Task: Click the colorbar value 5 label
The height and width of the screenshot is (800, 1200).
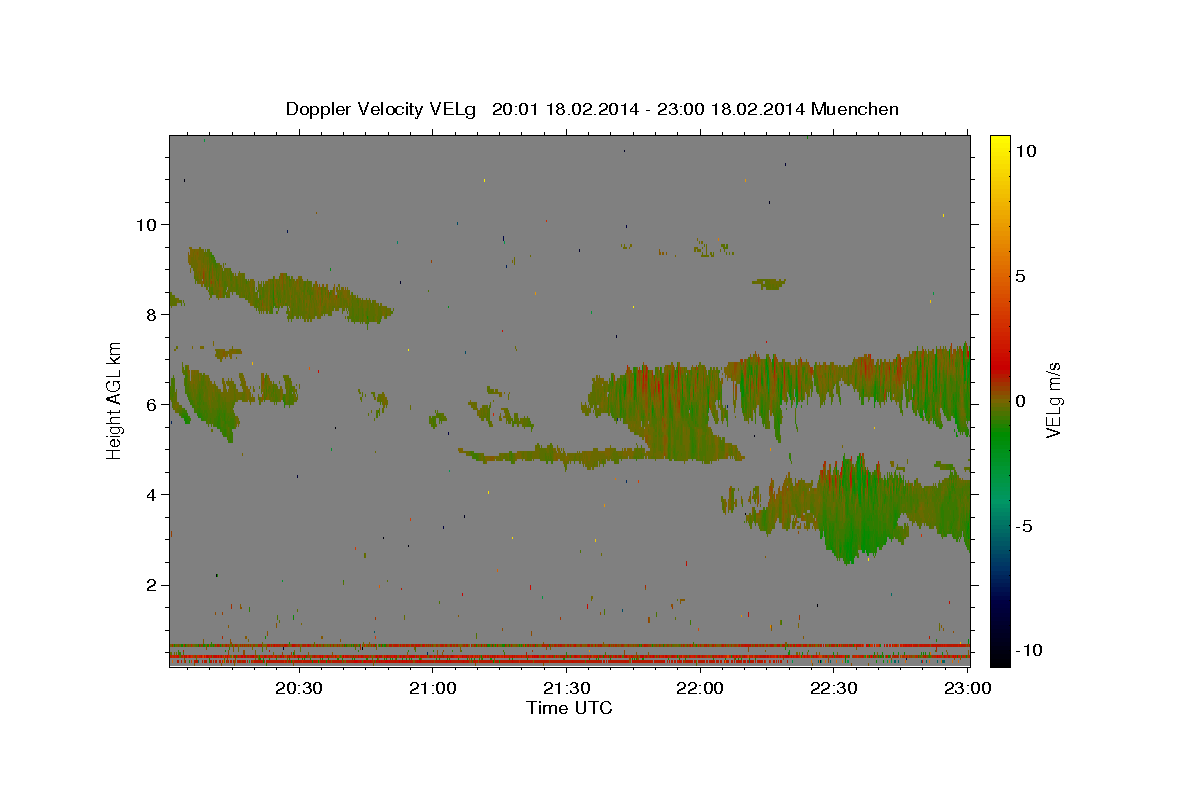Action: point(1021,276)
